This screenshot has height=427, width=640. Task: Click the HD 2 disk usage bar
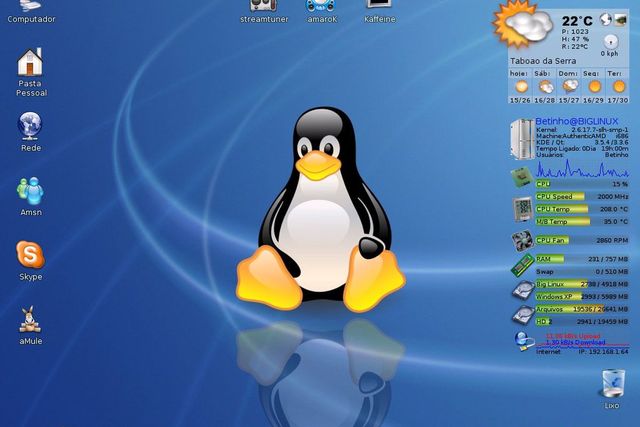point(582,322)
